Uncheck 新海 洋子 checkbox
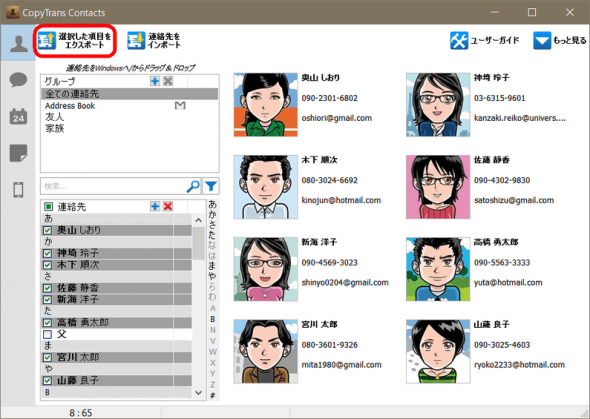Image resolution: width=590 pixels, height=419 pixels. (47, 300)
